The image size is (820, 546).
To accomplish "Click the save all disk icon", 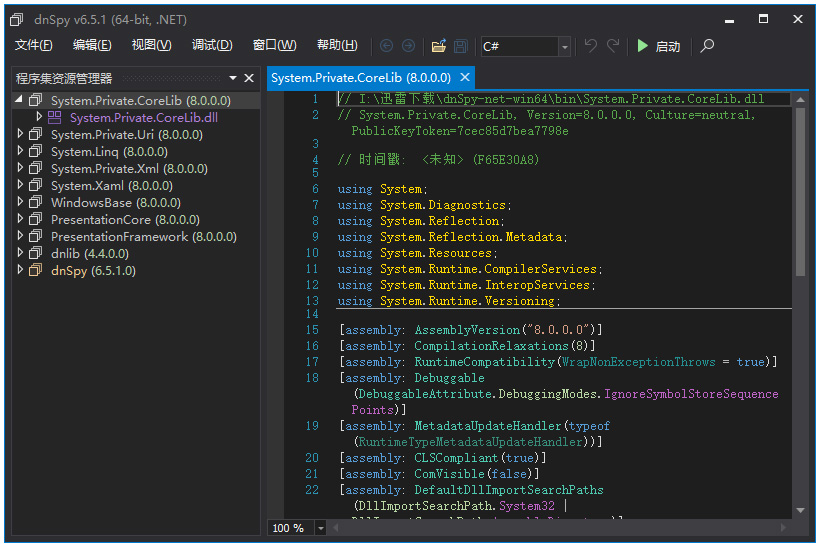I will 460,46.
